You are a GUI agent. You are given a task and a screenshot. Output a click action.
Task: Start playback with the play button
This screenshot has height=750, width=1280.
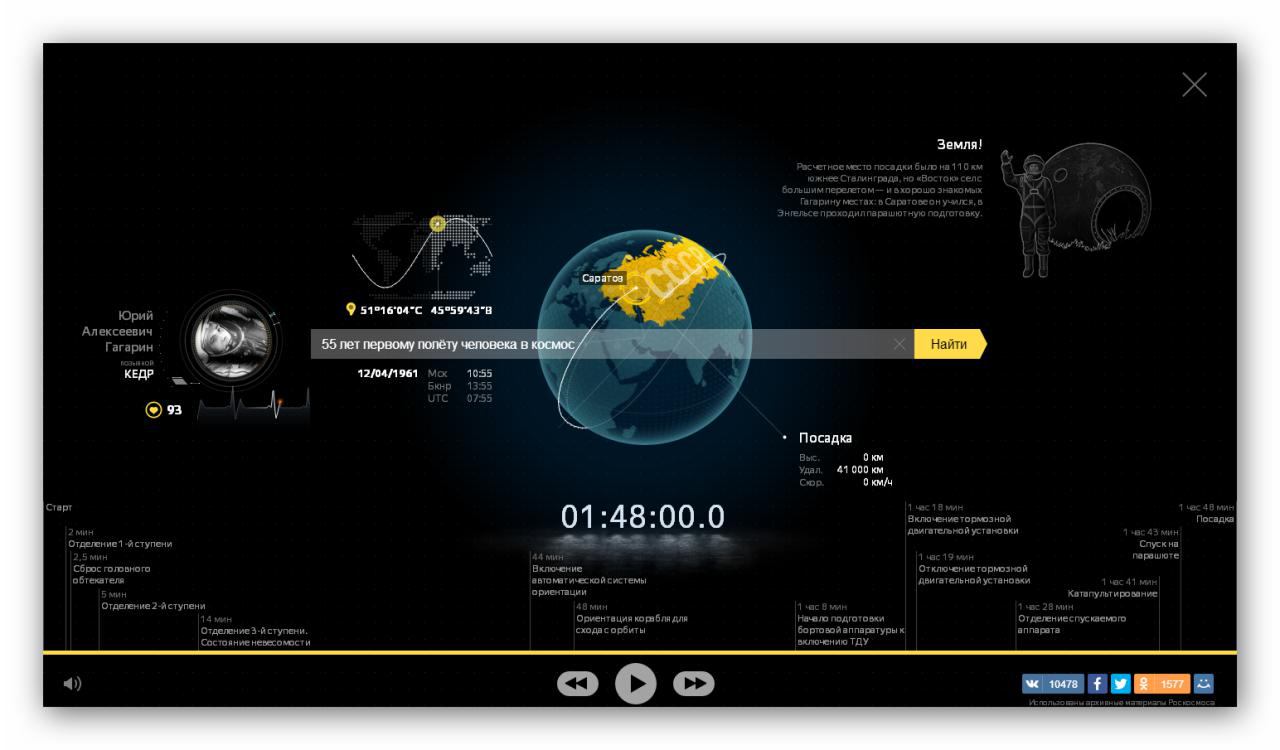[636, 684]
